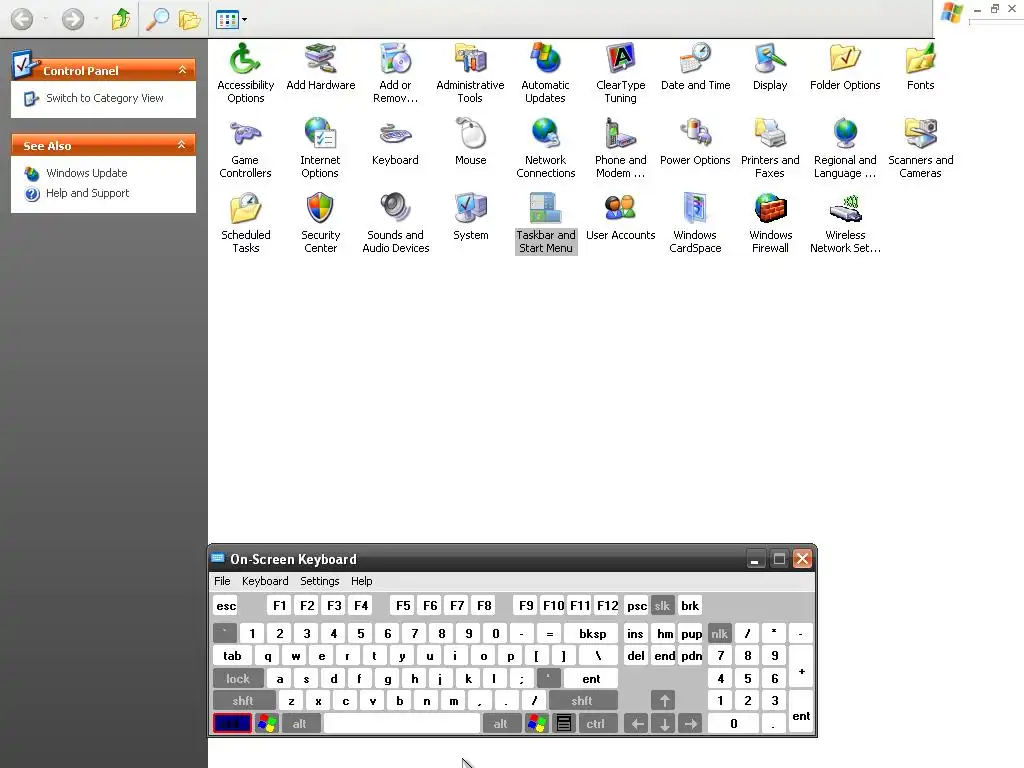
Task: Open Settings menu in On-Screen Keyboard
Action: click(x=319, y=581)
